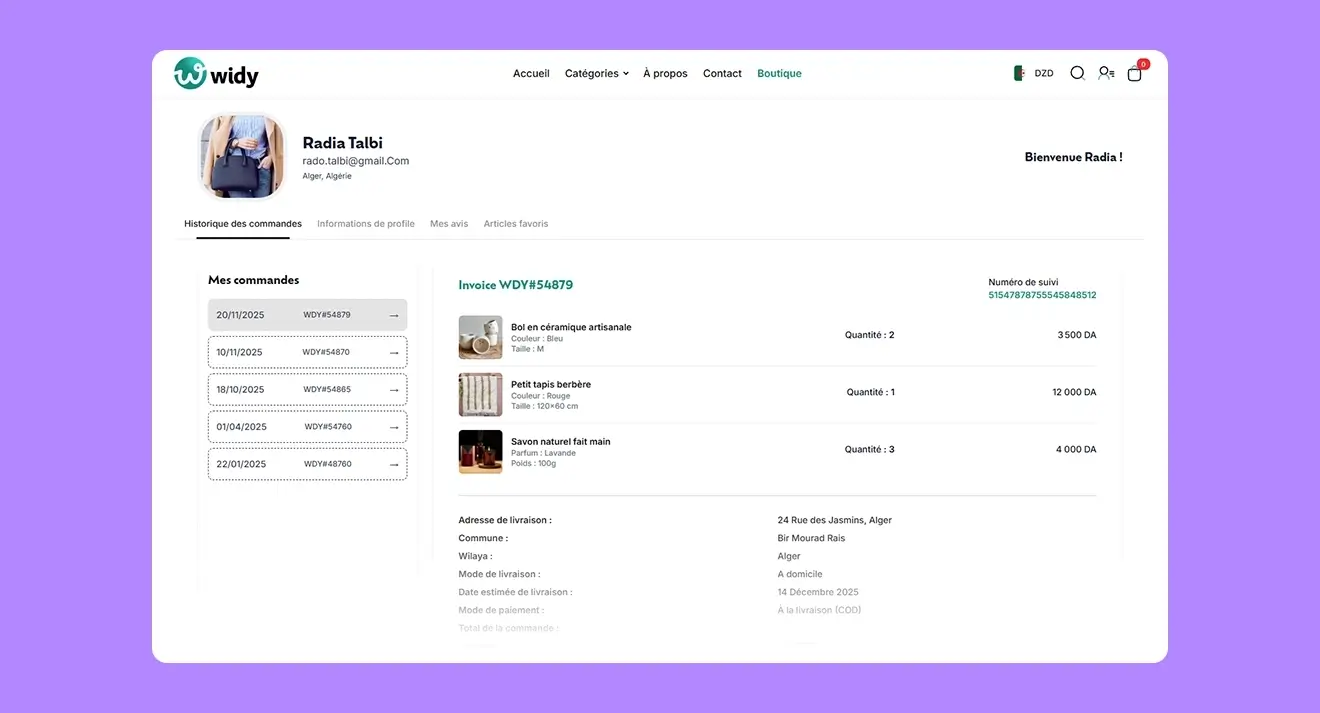This screenshot has height=713, width=1320.
Task: Switch to Articles favoris tab
Action: pyautogui.click(x=516, y=224)
